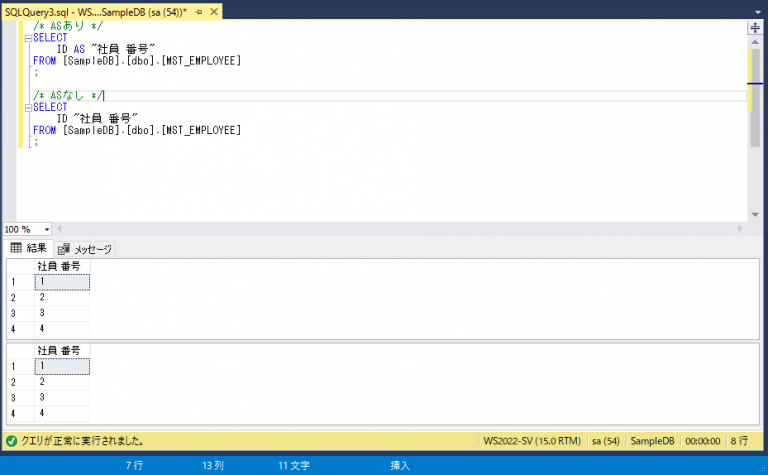Collapse the first SELECT statement block

27,37
